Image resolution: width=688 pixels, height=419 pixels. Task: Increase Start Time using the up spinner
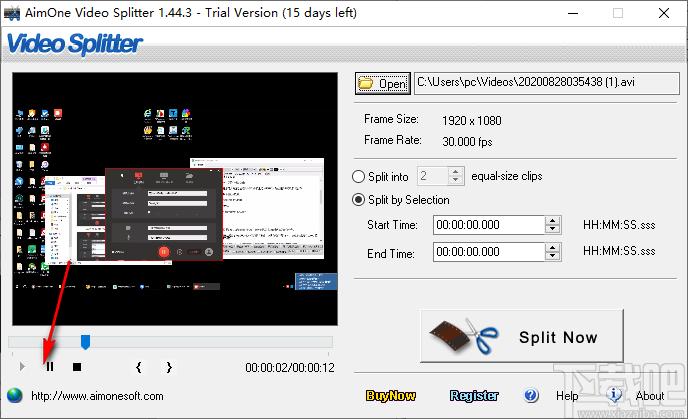click(x=552, y=221)
